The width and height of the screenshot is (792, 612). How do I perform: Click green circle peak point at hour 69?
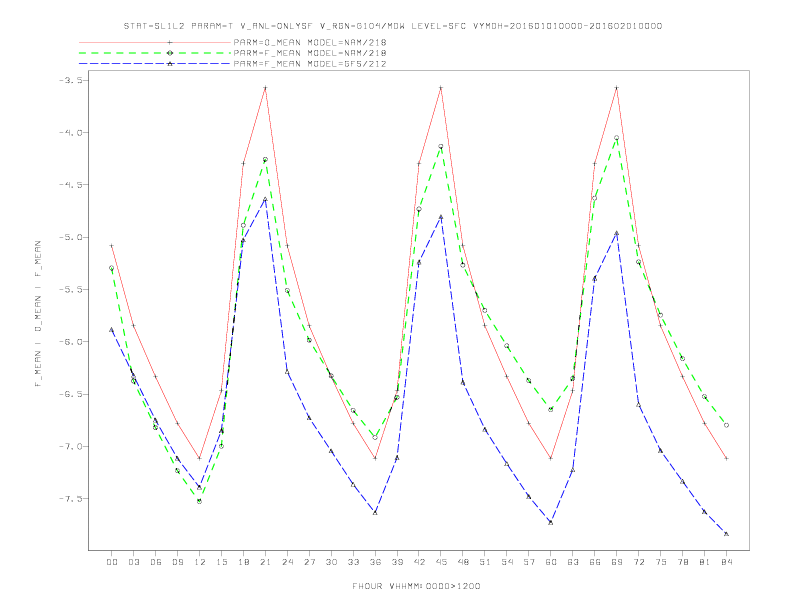tap(617, 137)
